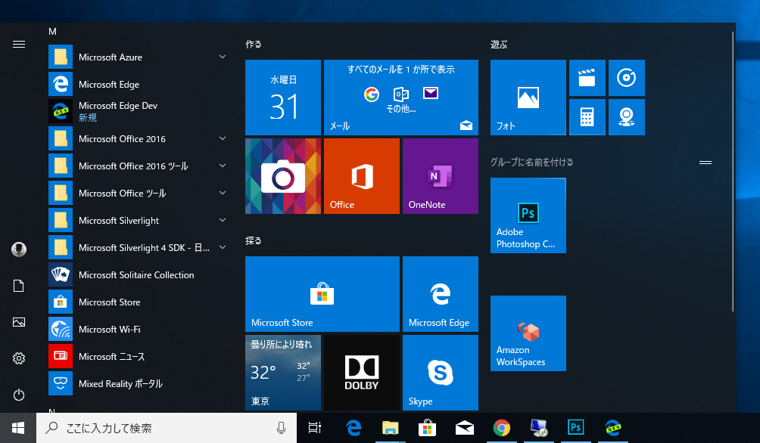
Task: Open Microsoft Edge Dev in app list
Action: (138, 111)
